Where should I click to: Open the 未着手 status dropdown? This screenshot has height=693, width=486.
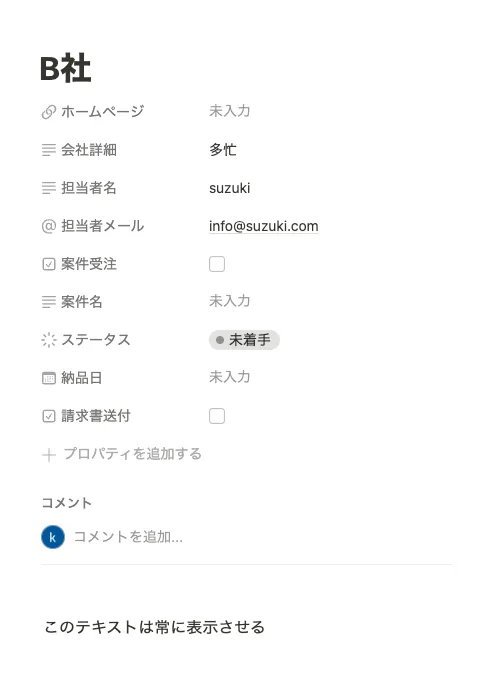click(244, 340)
